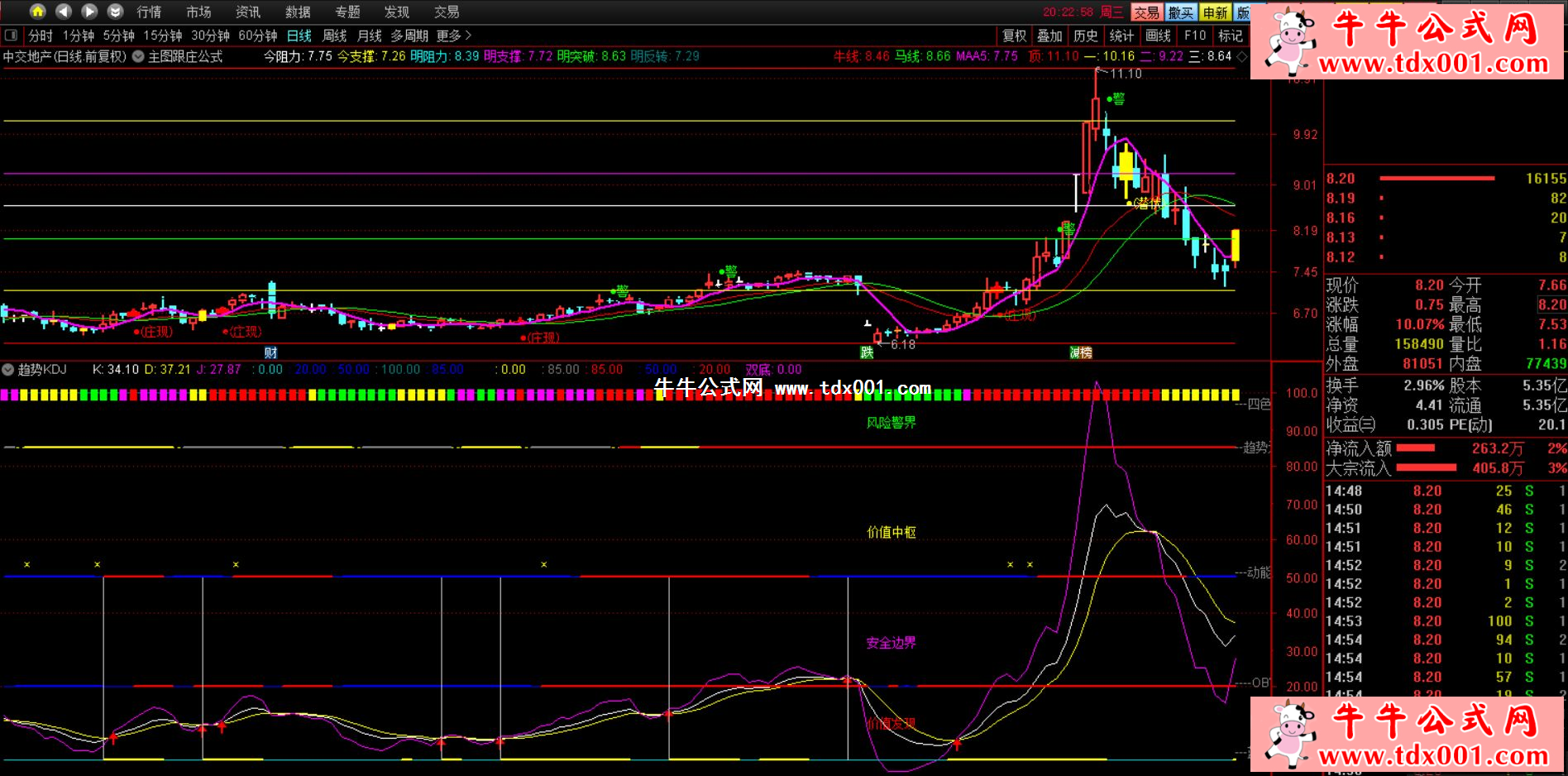1568x776 pixels.
Task: Select the 14:53 trade row with volume 100
Action: [x=1446, y=620]
